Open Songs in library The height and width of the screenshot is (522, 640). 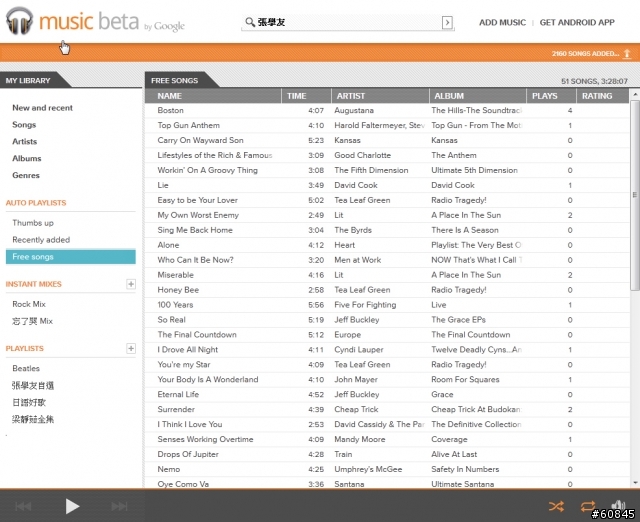tap(24, 124)
